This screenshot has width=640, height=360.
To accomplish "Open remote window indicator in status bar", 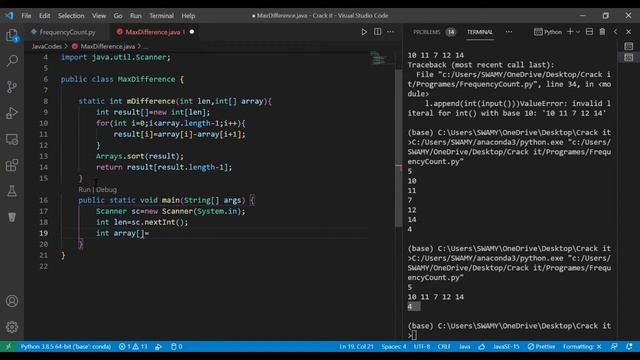I will 8,347.
